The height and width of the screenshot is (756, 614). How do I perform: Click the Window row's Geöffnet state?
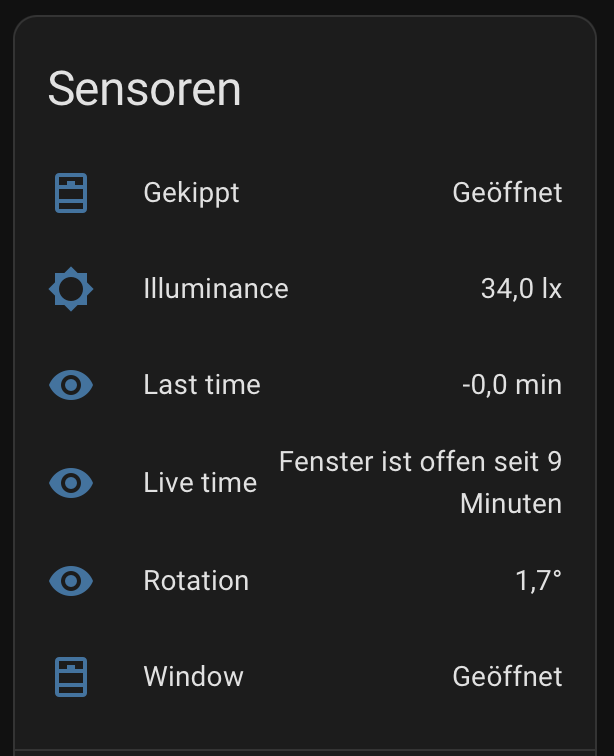click(507, 677)
